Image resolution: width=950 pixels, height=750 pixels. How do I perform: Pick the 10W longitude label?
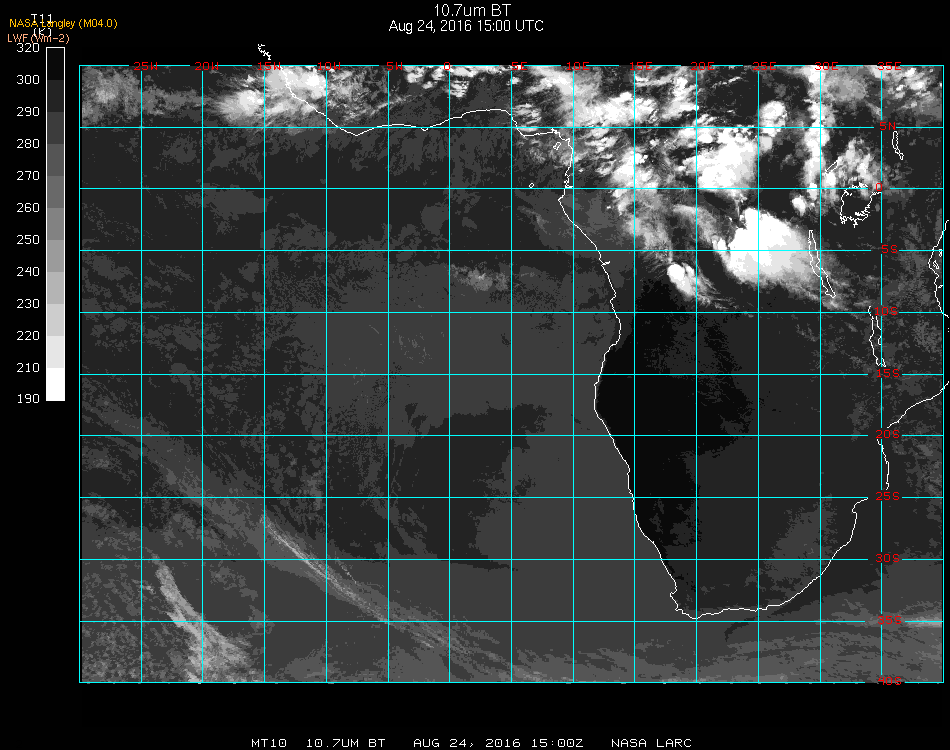point(330,66)
